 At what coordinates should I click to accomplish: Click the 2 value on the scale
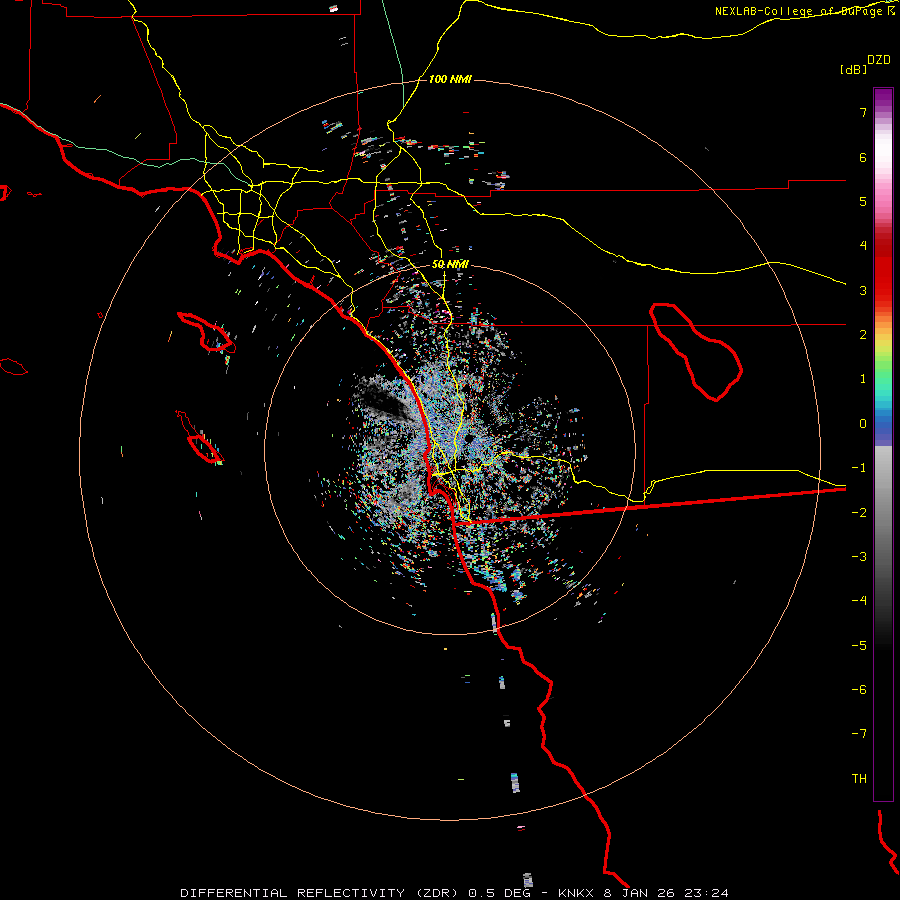(x=863, y=335)
